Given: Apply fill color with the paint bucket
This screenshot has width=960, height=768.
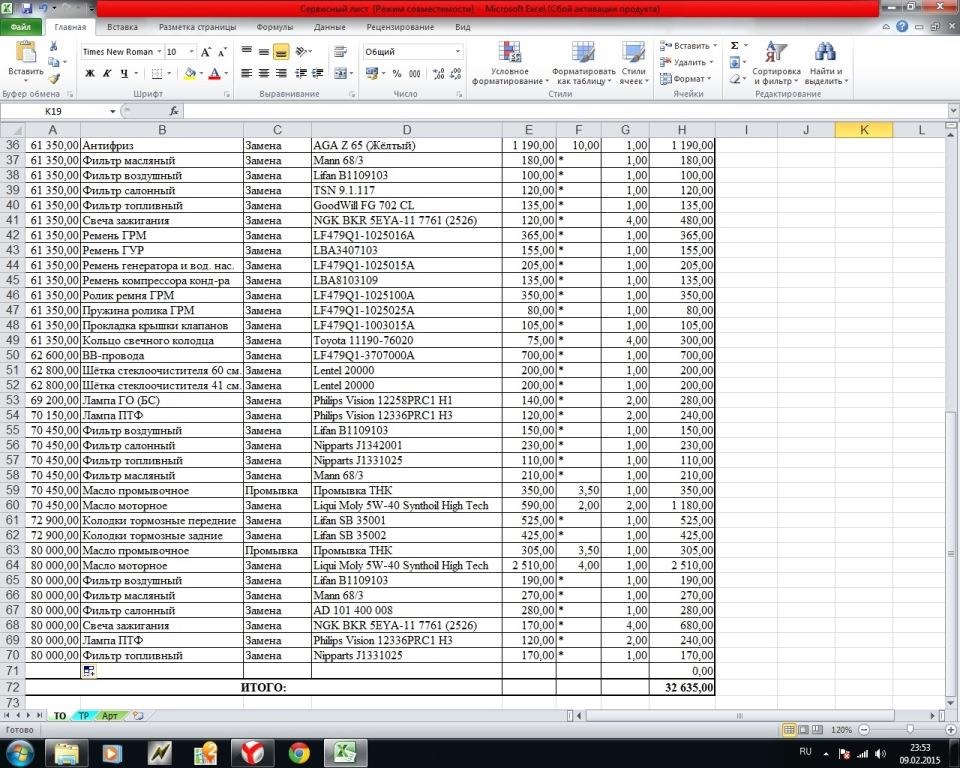Looking at the screenshot, I should coord(190,73).
